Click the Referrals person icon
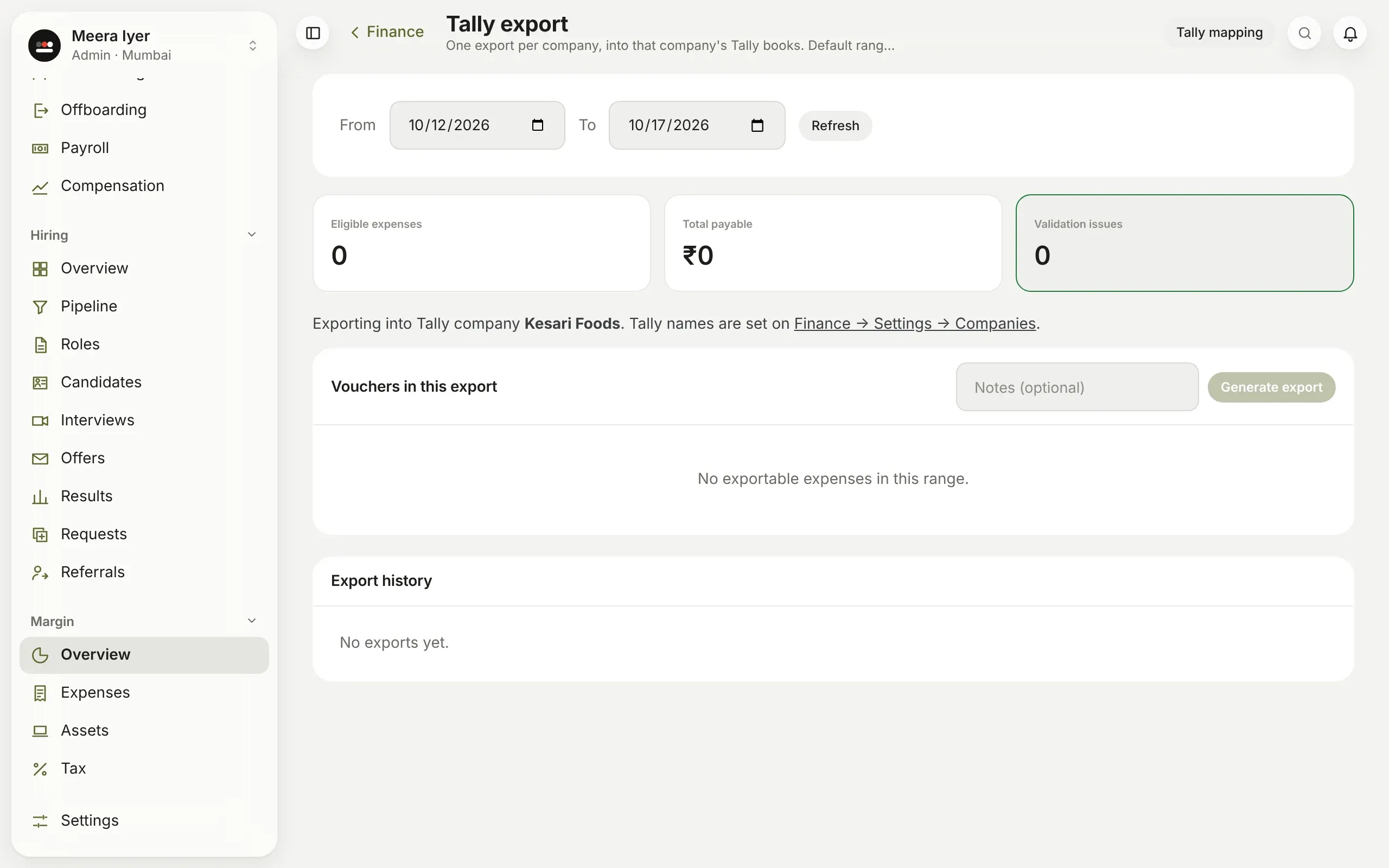The width and height of the screenshot is (1389, 868). coord(40,572)
